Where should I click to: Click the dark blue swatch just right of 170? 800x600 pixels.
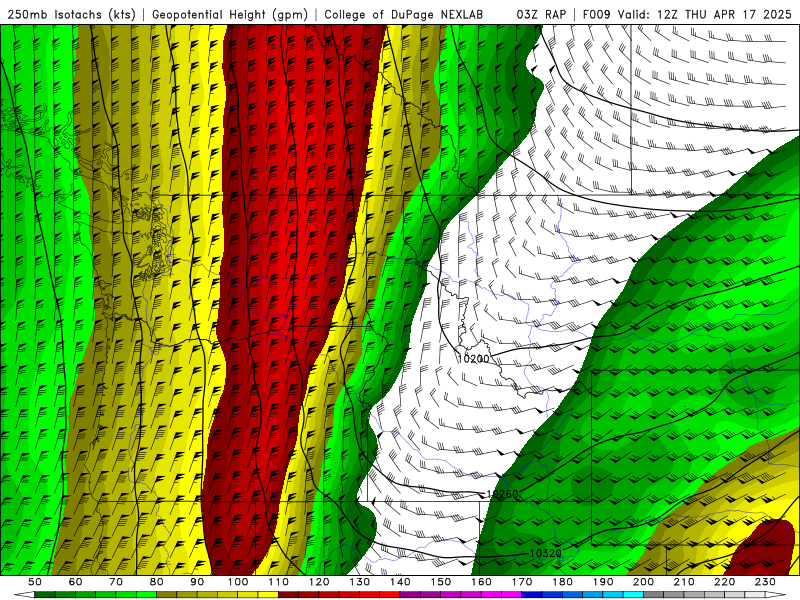[x=532, y=594]
